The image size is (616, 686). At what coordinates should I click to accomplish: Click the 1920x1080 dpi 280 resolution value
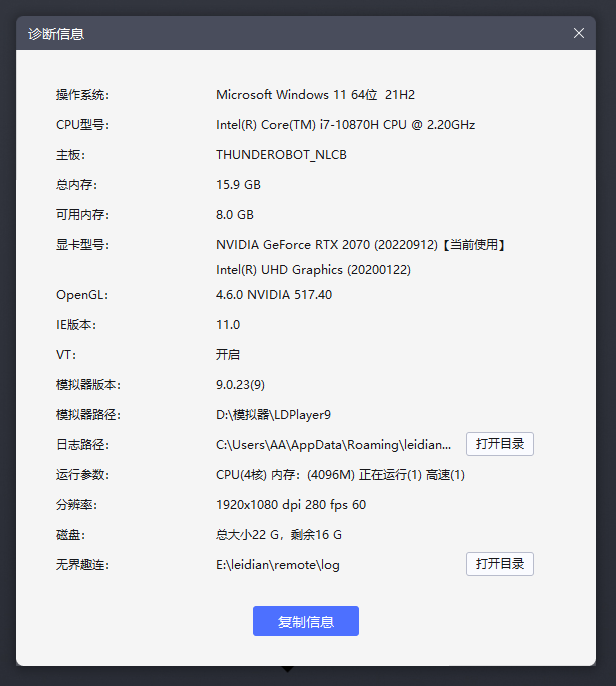pos(291,505)
